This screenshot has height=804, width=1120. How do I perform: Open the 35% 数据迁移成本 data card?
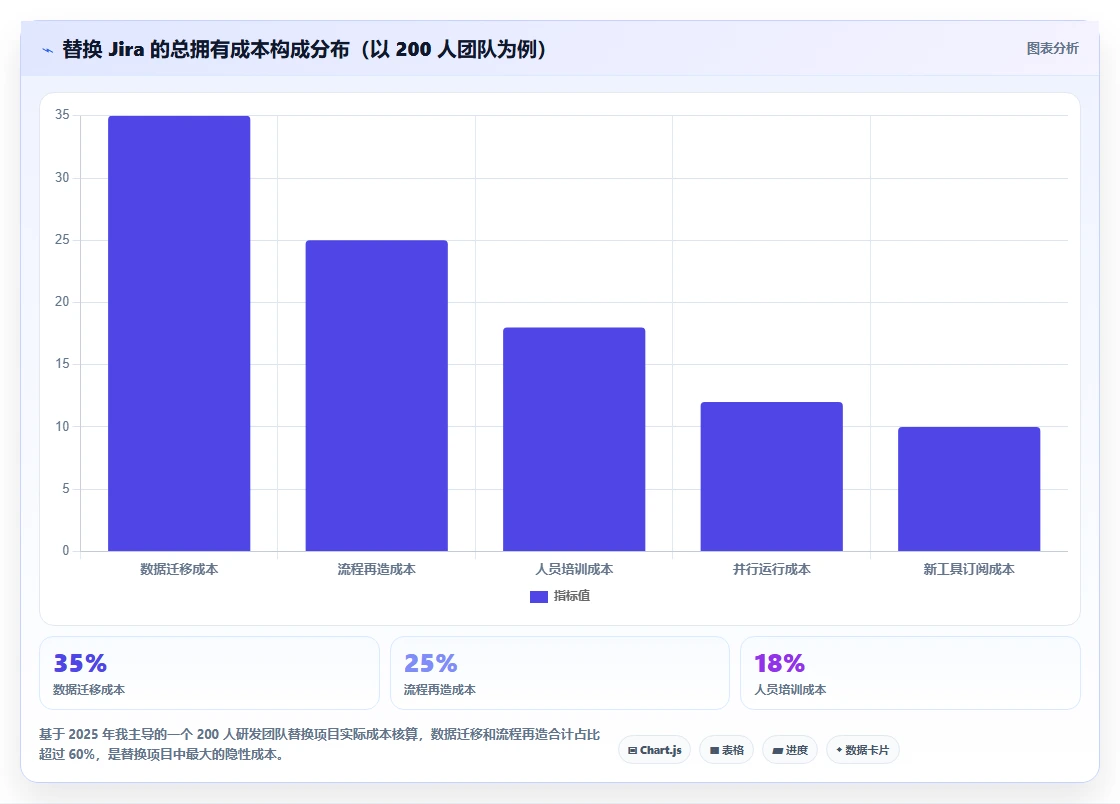tap(209, 673)
